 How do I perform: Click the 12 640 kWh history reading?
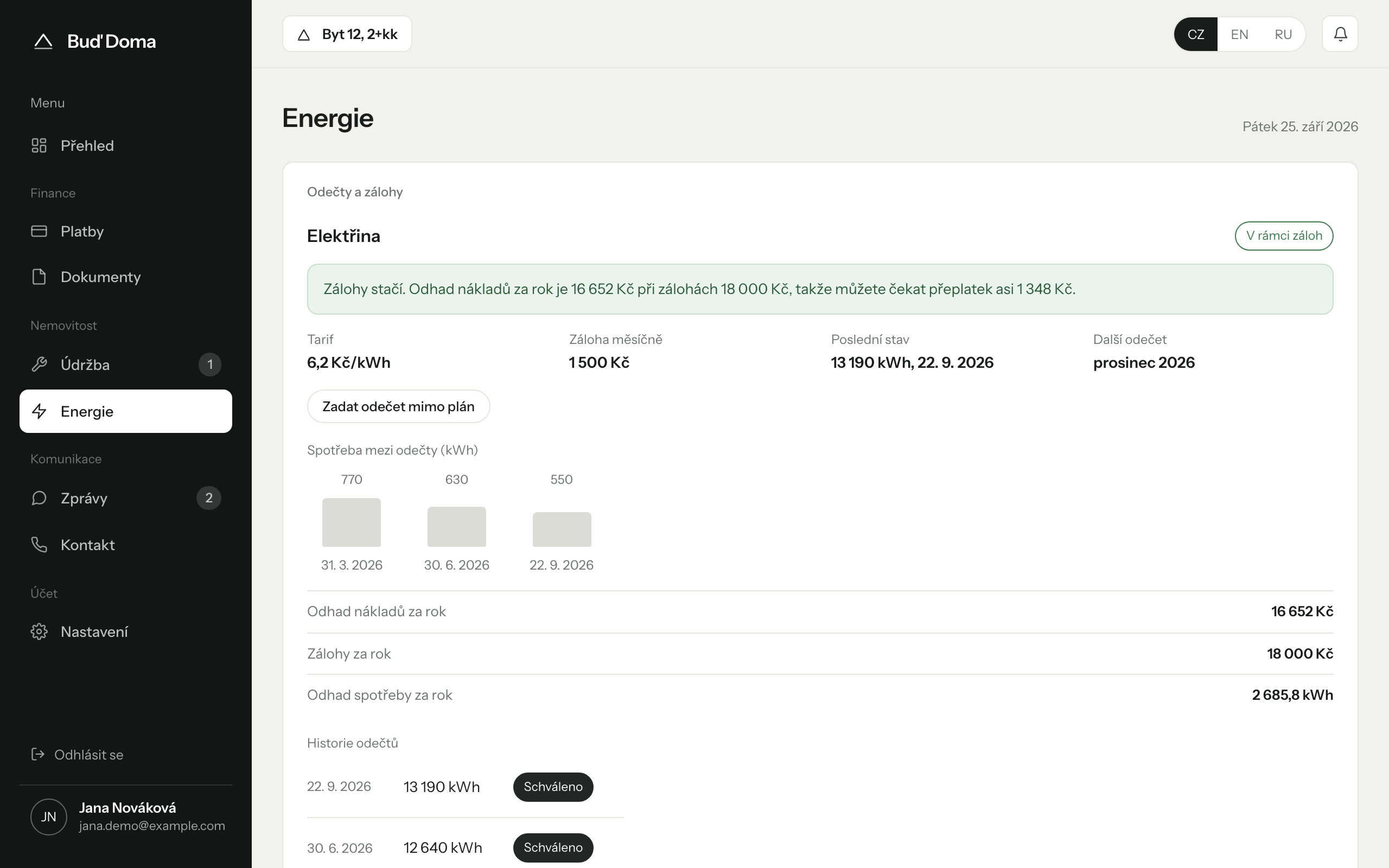[443, 847]
